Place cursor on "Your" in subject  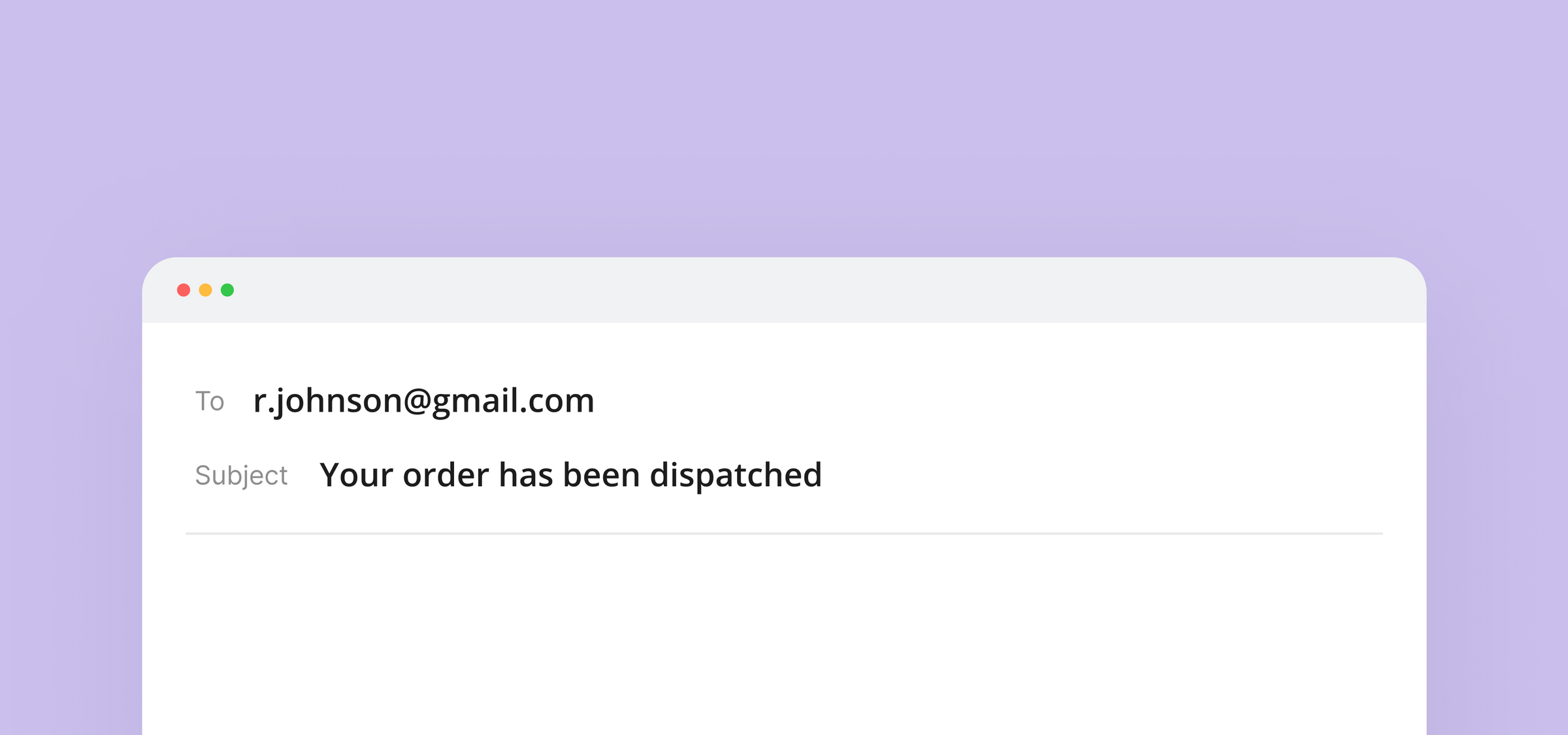tap(356, 475)
